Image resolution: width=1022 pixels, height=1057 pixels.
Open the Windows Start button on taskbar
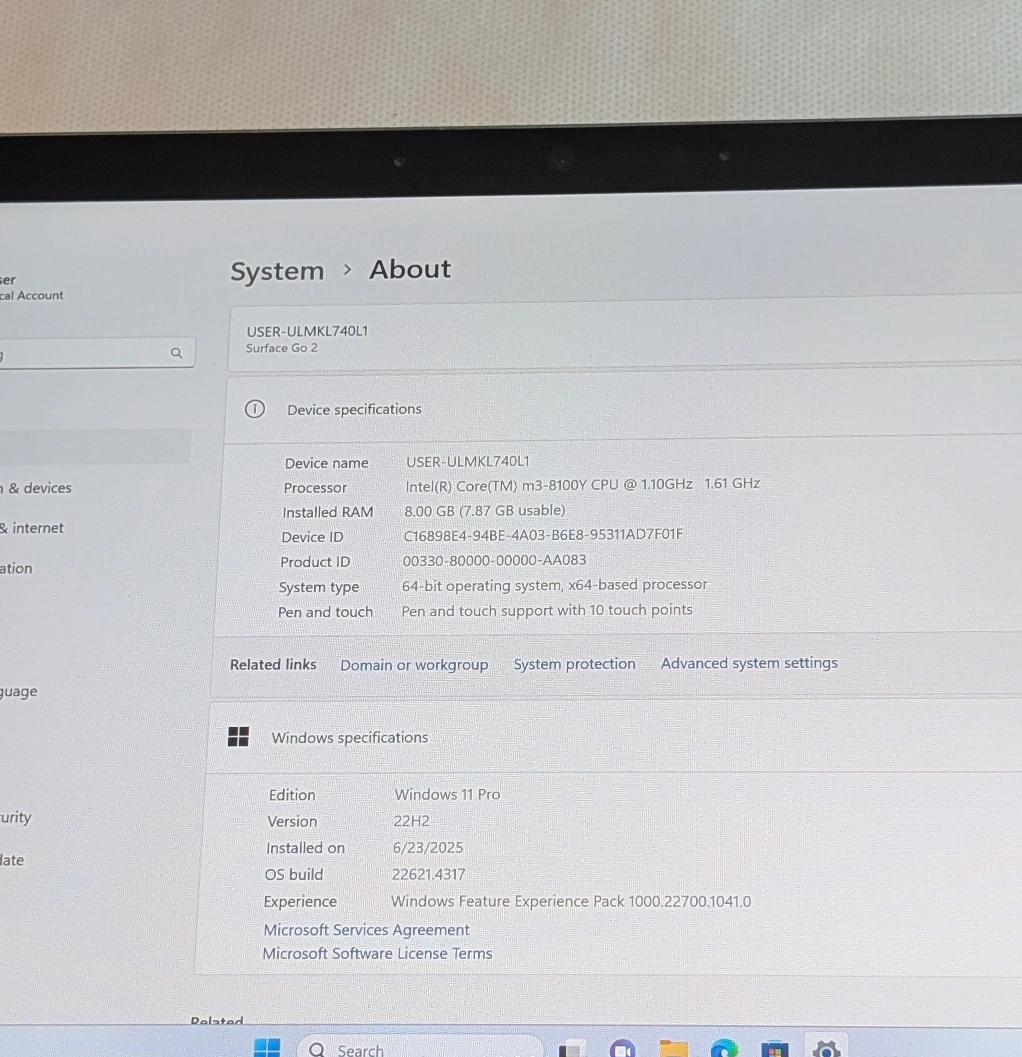(x=267, y=1048)
